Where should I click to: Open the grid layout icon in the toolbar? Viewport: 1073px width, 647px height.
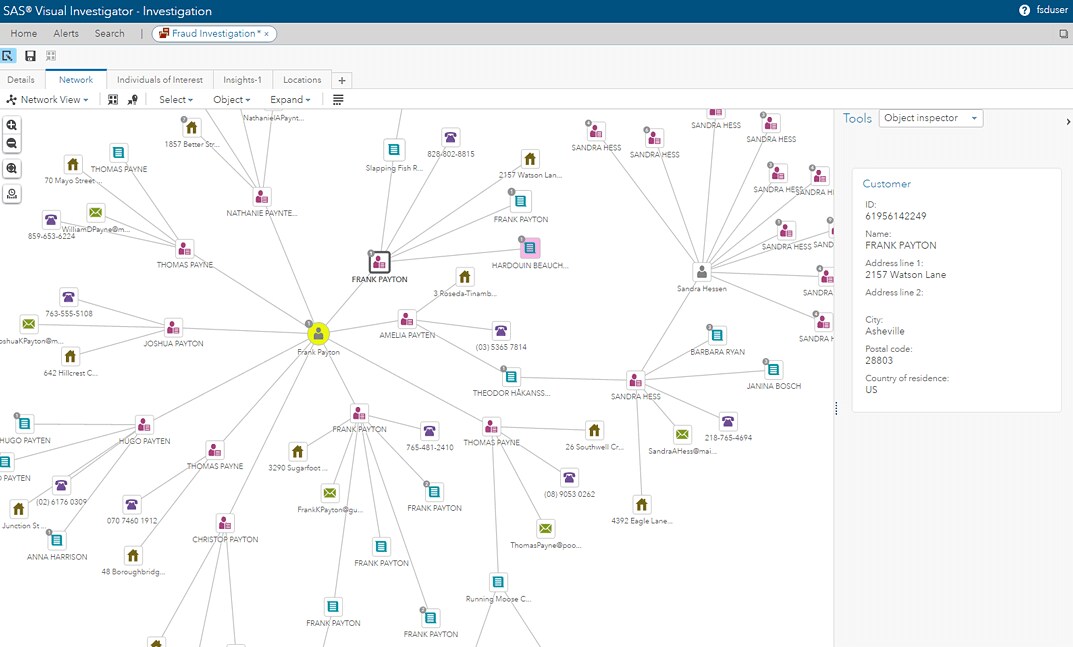(x=114, y=99)
